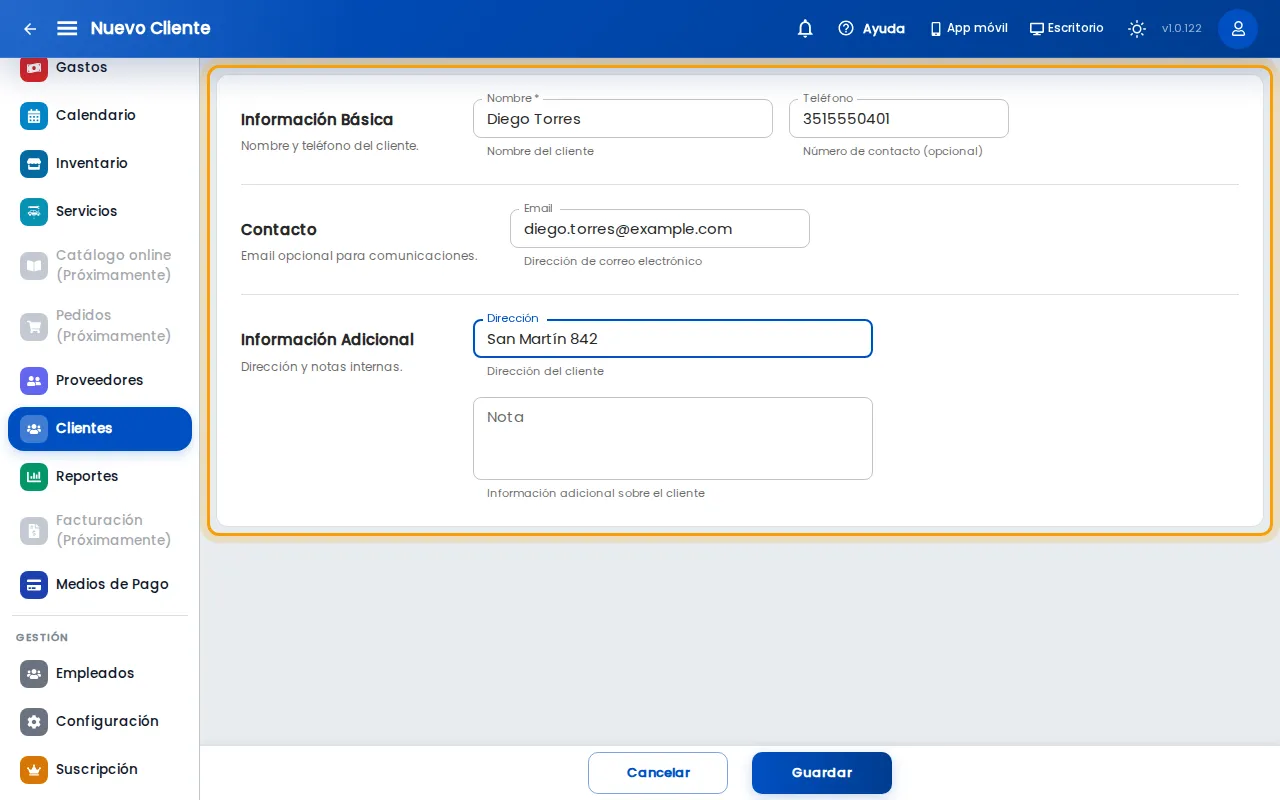This screenshot has height=800, width=1280.
Task: Click the Ayuda link text
Action: (884, 29)
